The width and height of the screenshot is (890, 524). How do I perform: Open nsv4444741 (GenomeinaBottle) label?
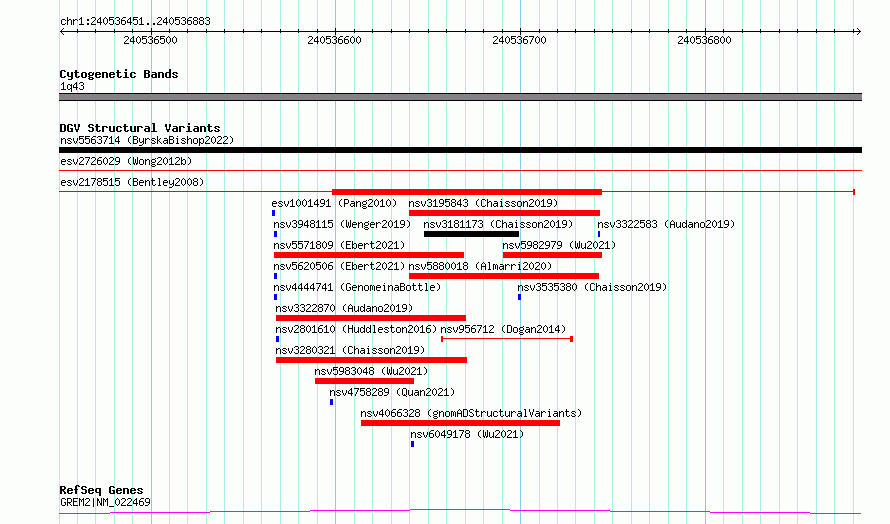tap(358, 287)
